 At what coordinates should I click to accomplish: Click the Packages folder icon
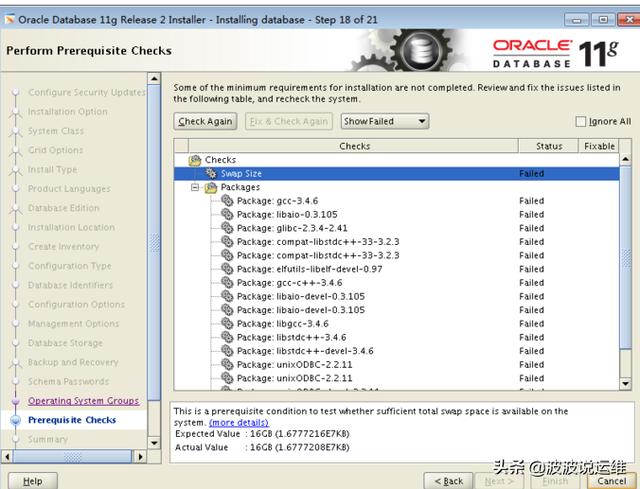211,187
